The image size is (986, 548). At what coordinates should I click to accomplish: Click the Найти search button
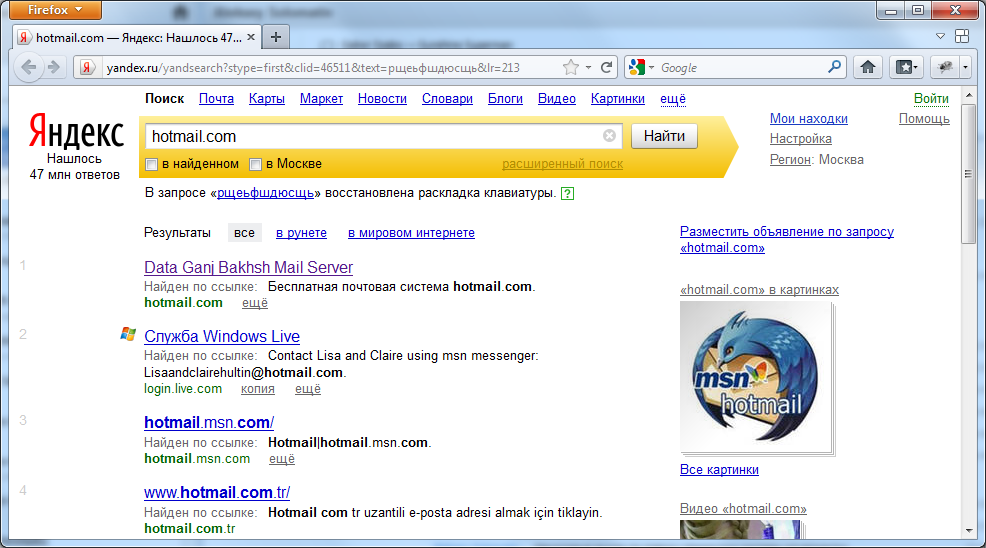[x=664, y=136]
